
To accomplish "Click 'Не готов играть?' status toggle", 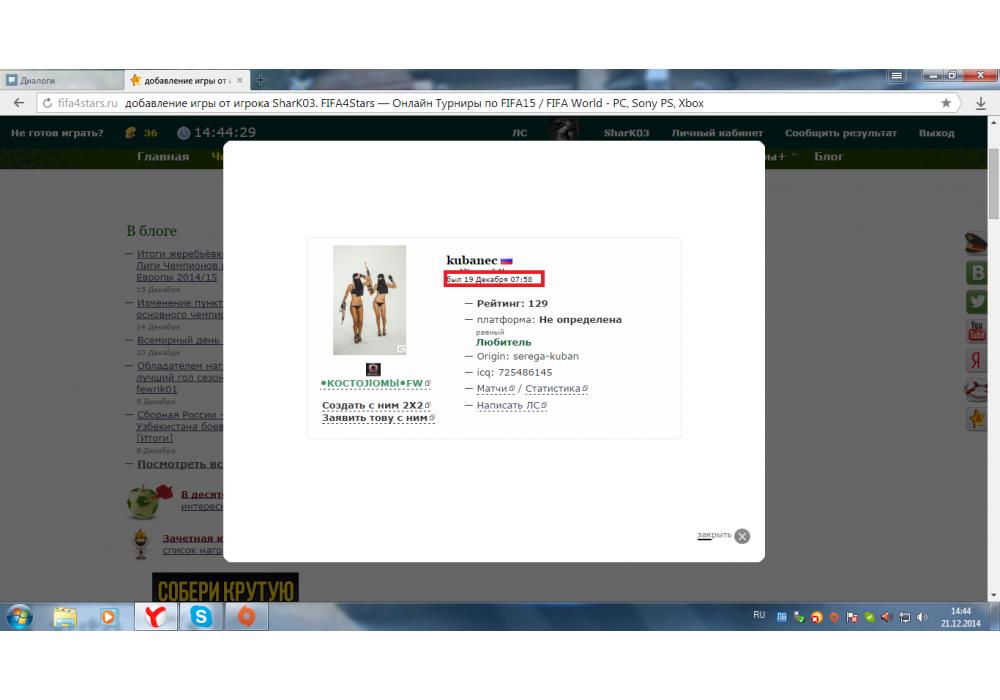I will pos(57,133).
